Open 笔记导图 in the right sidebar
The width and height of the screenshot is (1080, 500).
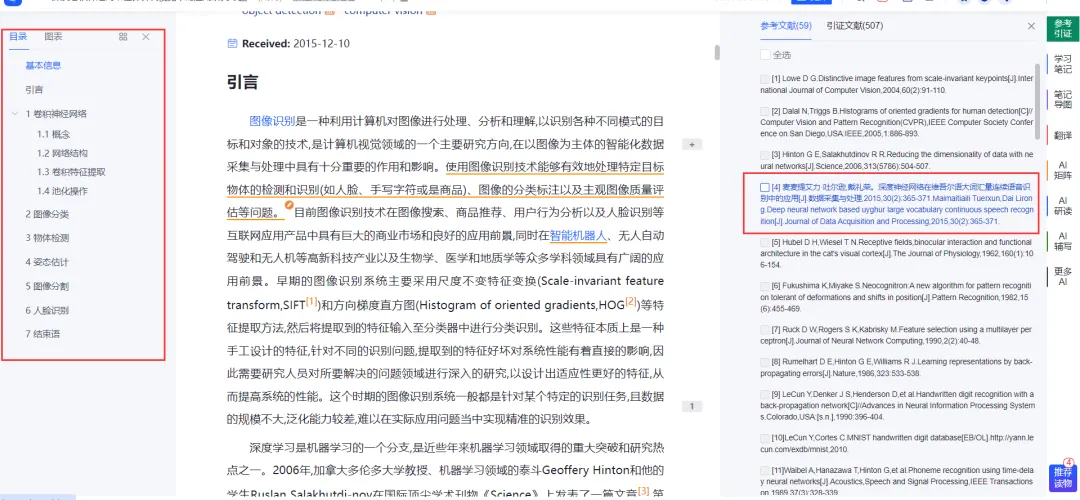point(1063,99)
